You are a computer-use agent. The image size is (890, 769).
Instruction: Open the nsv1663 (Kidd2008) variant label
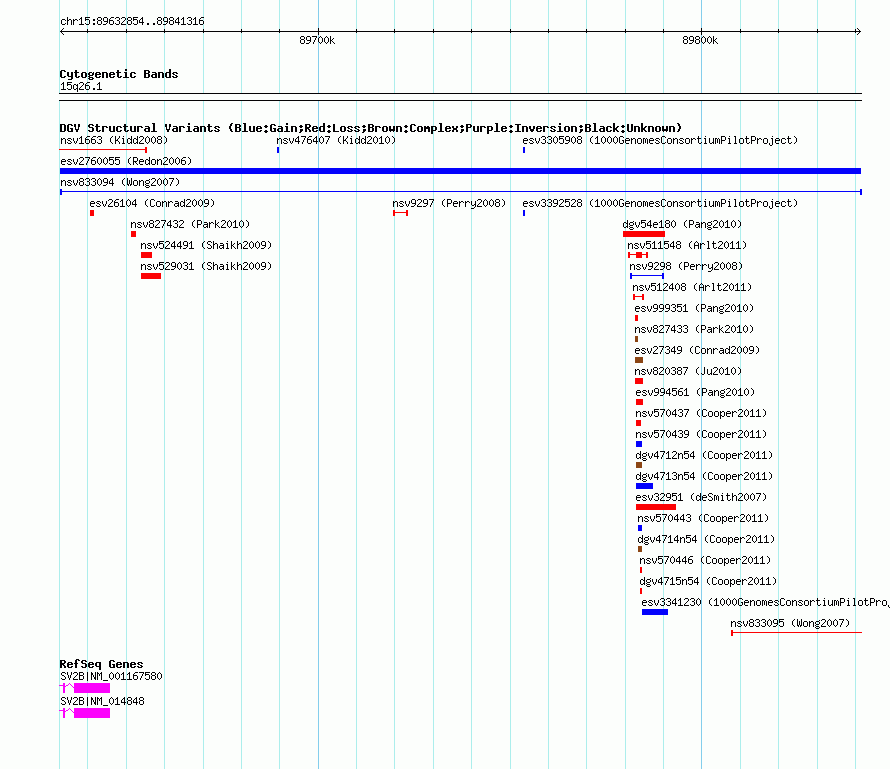coord(114,141)
